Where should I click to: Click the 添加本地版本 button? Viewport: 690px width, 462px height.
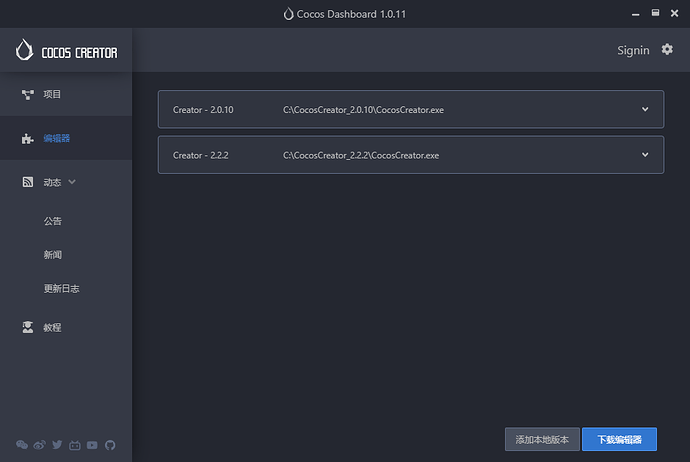(542, 440)
